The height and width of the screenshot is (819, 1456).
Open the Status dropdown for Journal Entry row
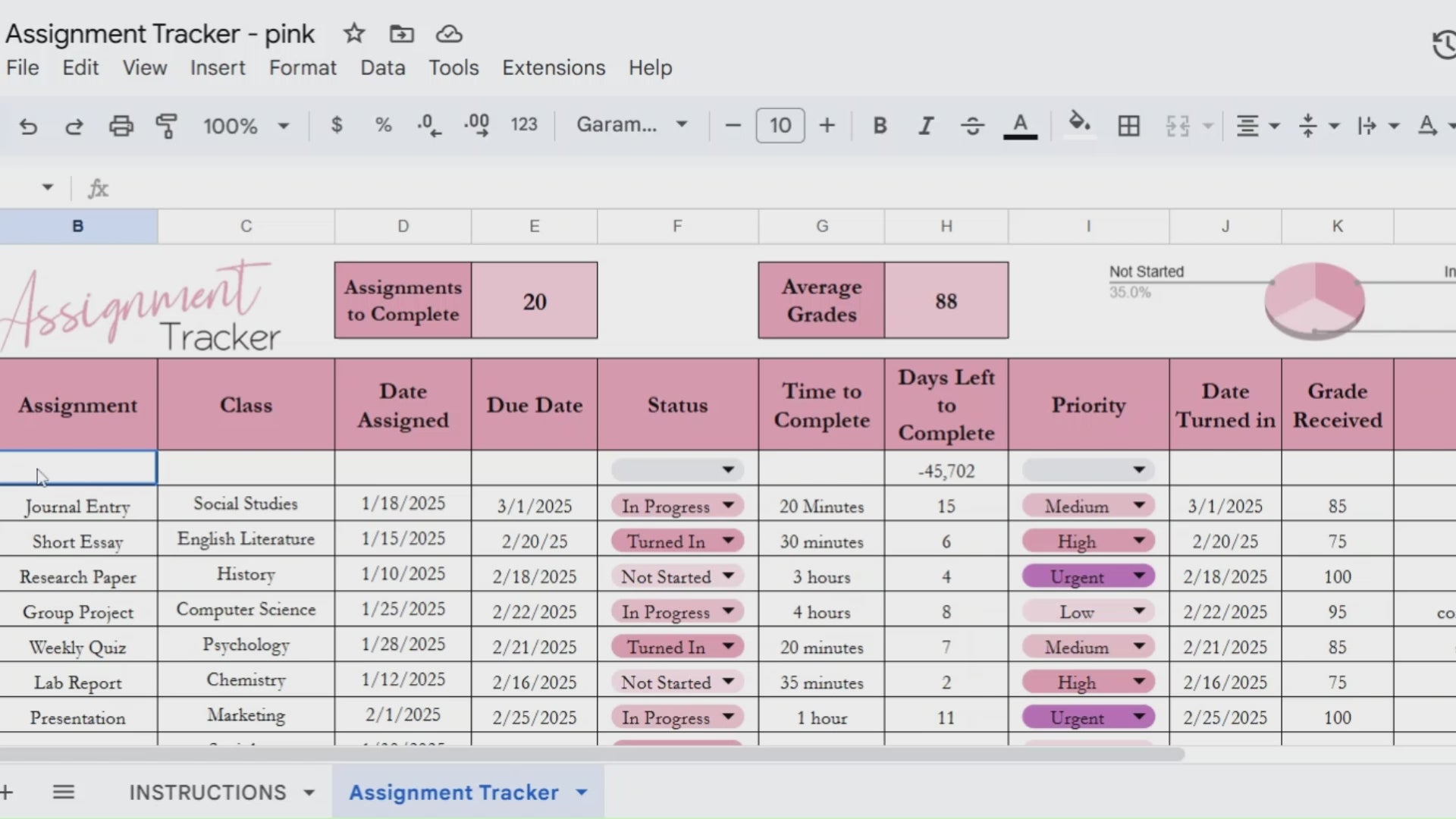pyautogui.click(x=727, y=505)
